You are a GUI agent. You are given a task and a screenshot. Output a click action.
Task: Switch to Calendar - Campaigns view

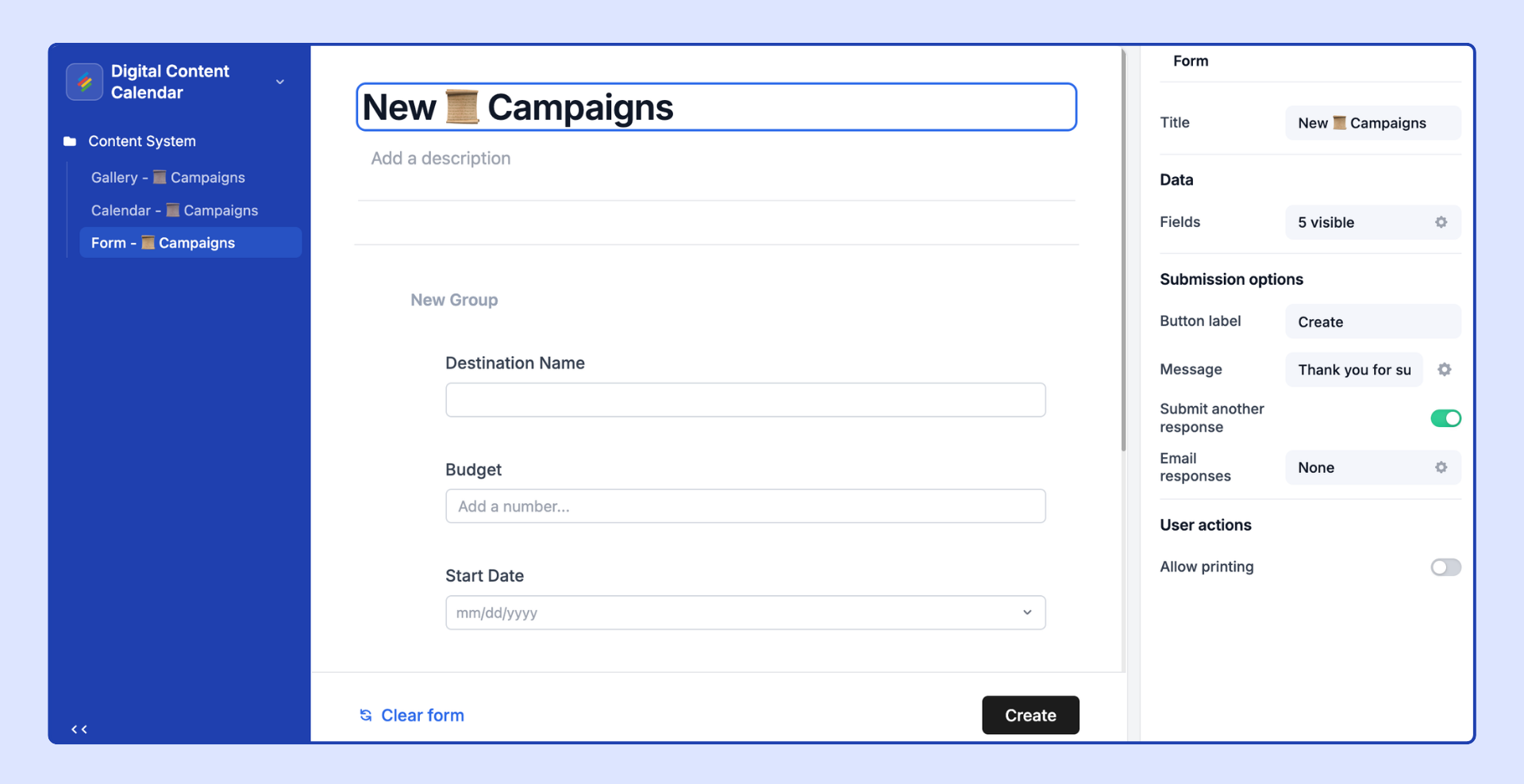tap(175, 210)
